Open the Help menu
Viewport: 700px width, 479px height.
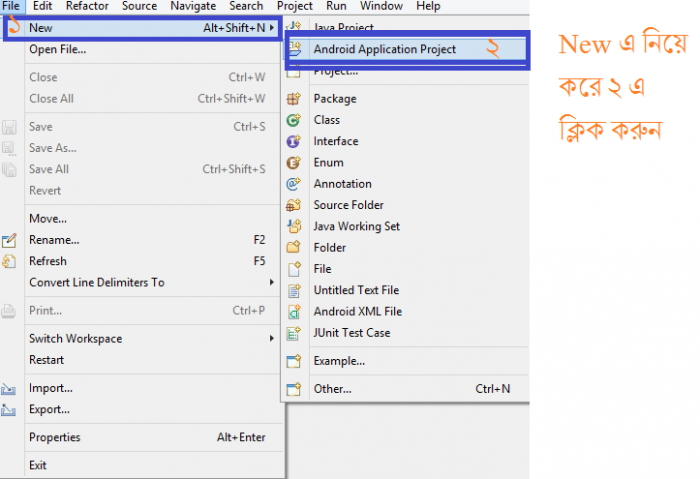click(x=428, y=6)
